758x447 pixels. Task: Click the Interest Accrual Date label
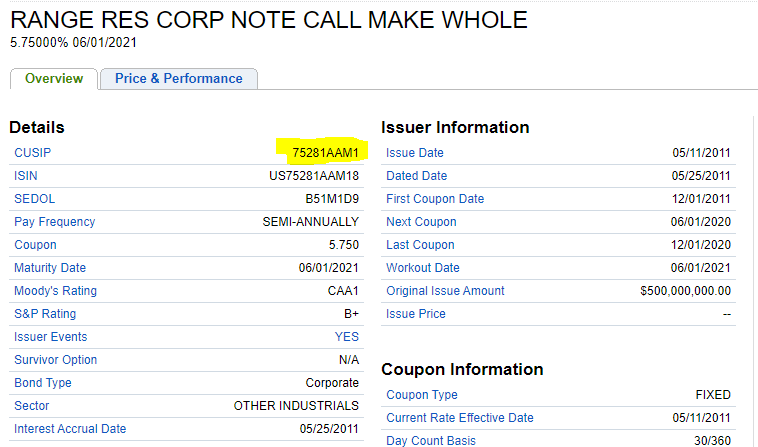point(70,429)
